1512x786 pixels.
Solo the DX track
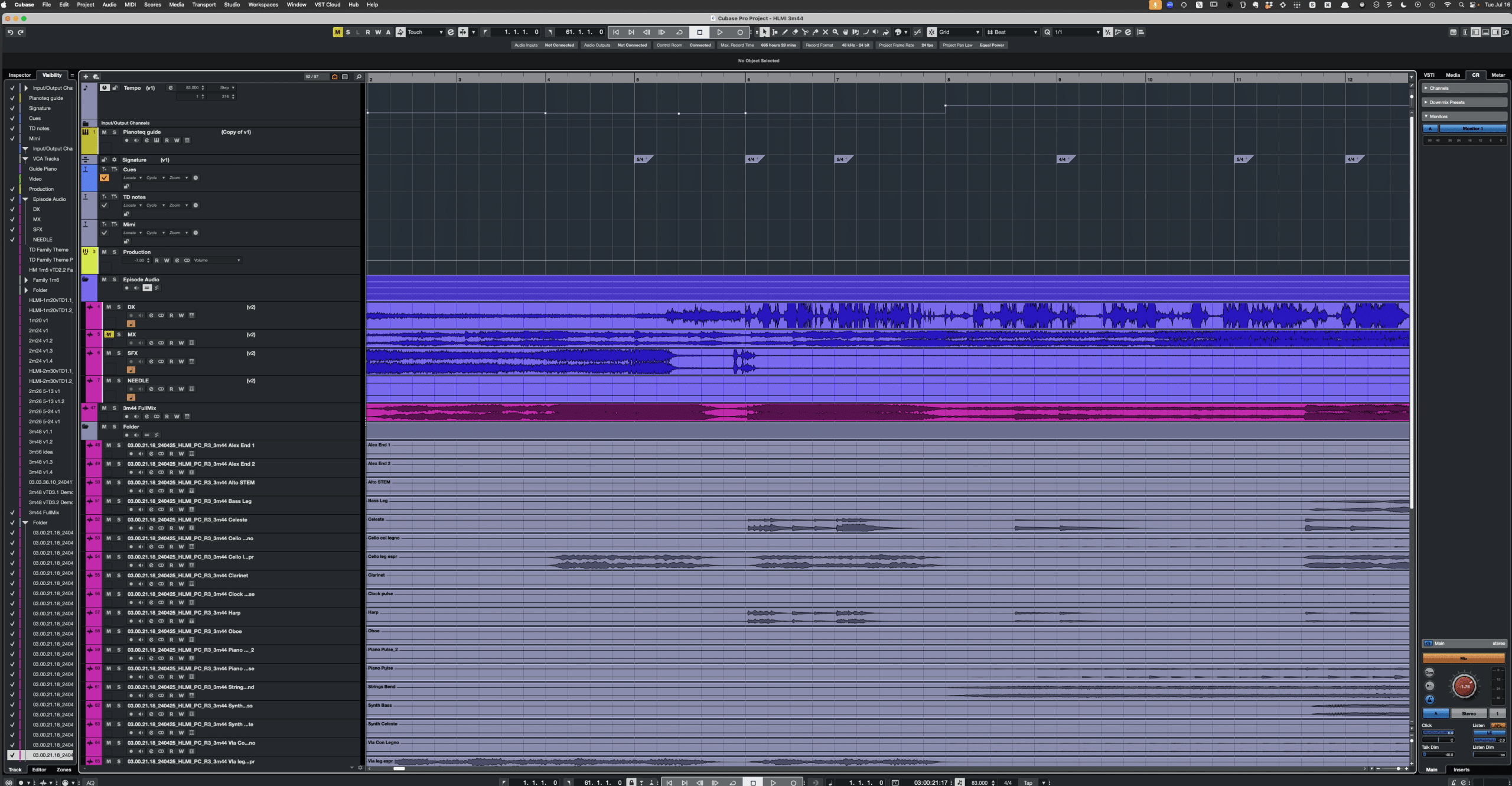pyautogui.click(x=119, y=307)
